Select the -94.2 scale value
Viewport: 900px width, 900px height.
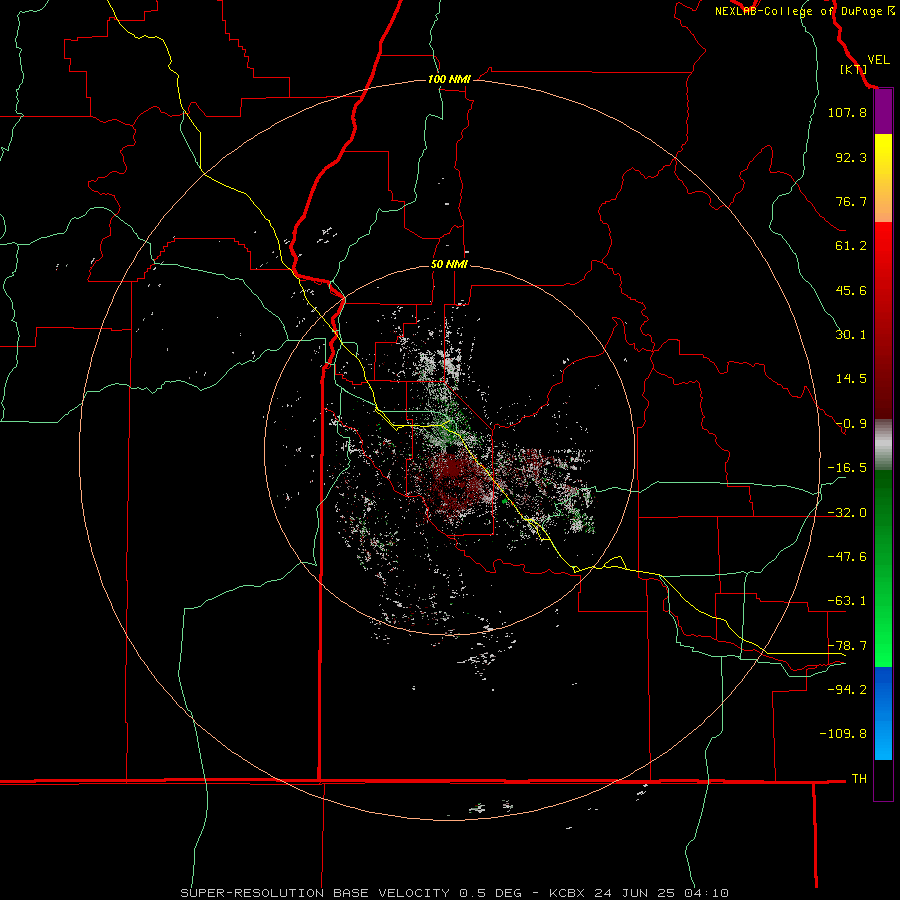coord(847,689)
